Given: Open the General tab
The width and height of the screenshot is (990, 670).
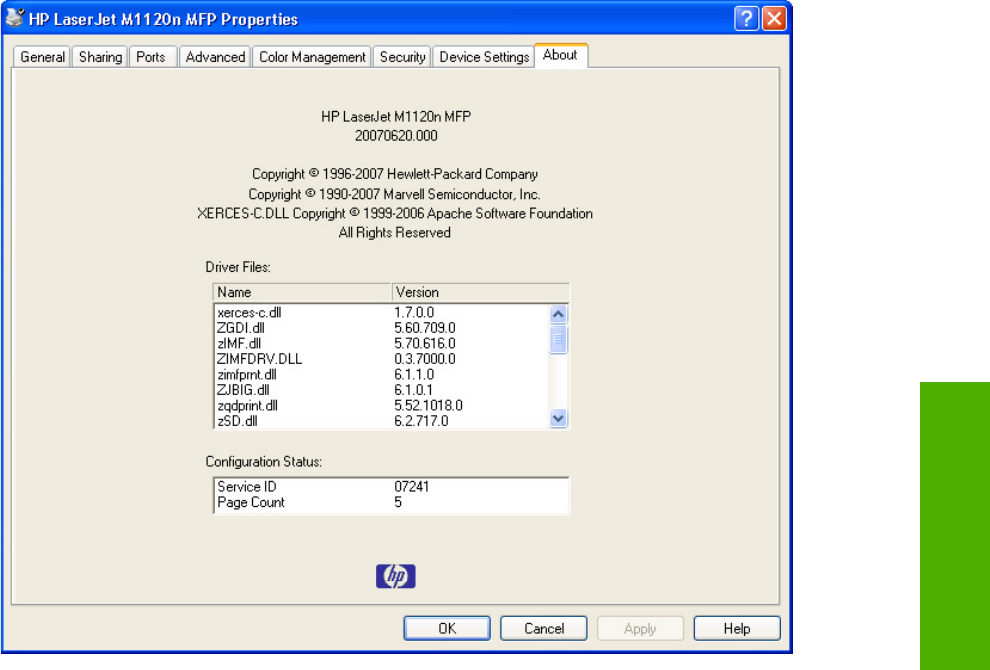Looking at the screenshot, I should tap(42, 57).
